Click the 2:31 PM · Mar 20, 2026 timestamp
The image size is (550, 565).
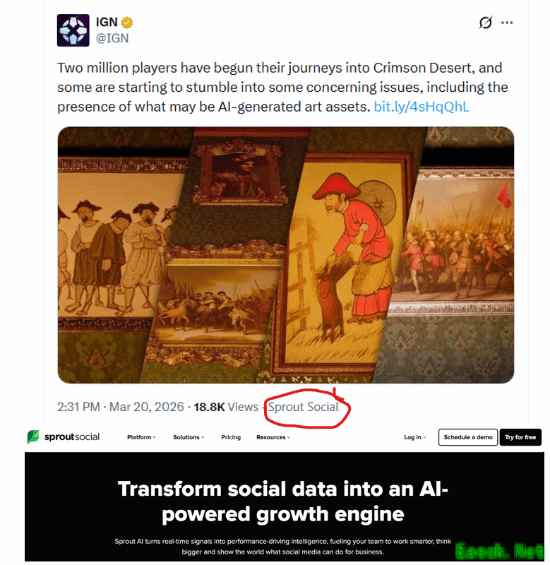[x=120, y=407]
